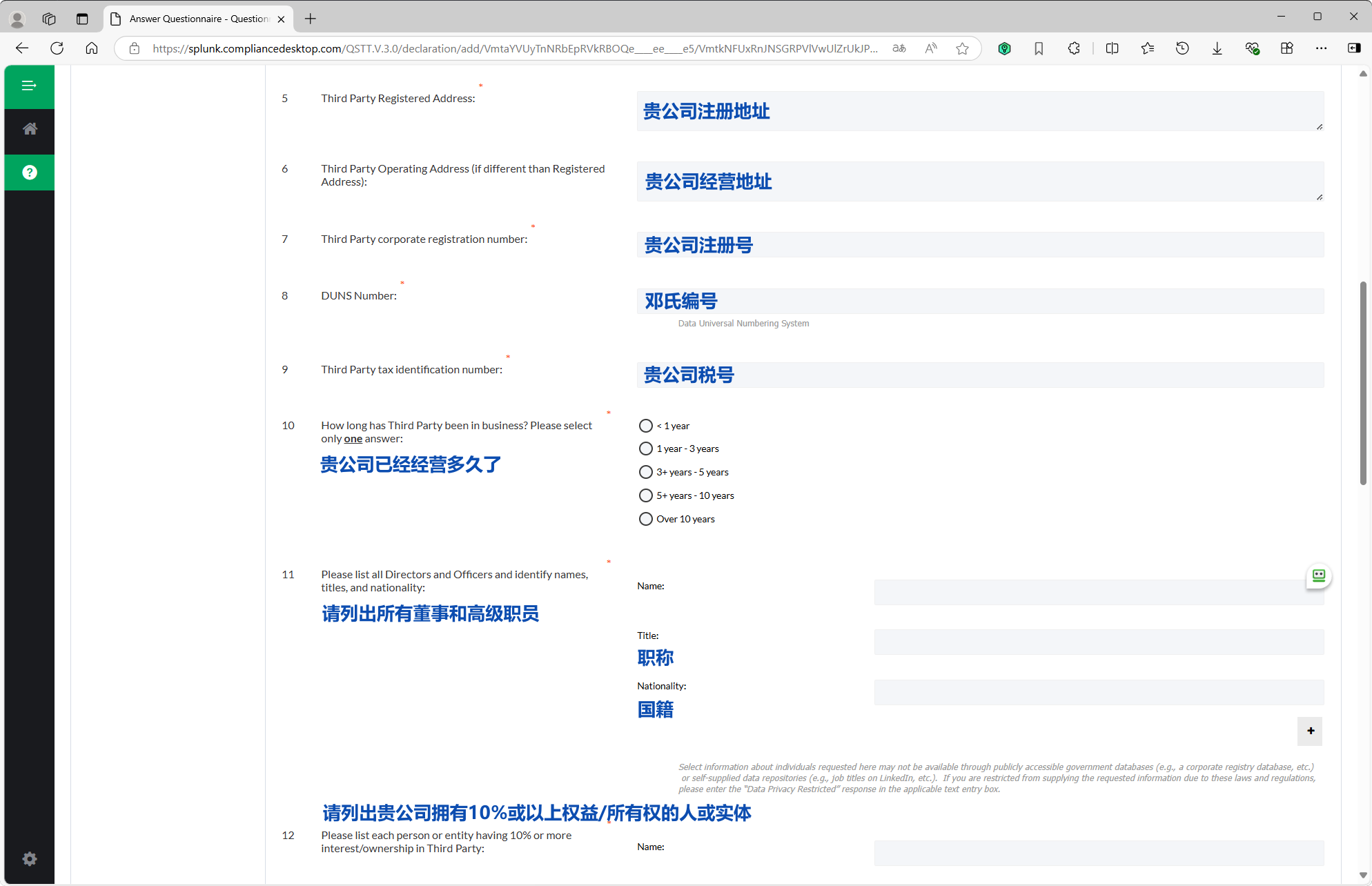The width and height of the screenshot is (1372, 886).
Task: Open browsing History
Action: pos(1182,48)
